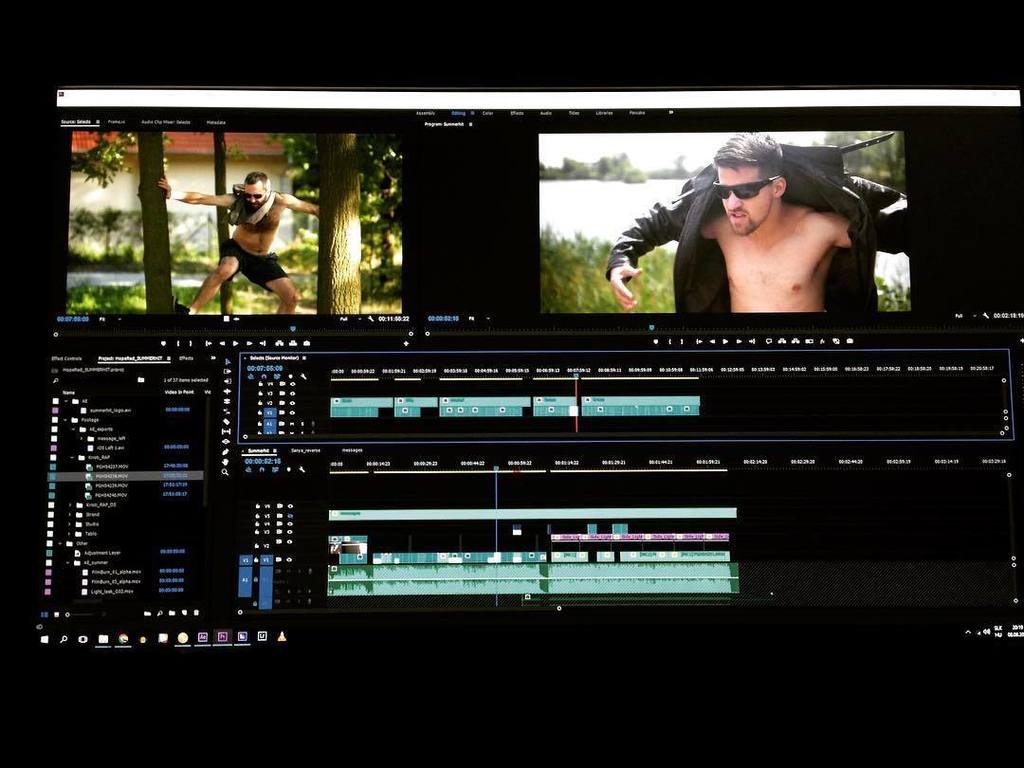Click the Source monitor playhead marker

293,328
